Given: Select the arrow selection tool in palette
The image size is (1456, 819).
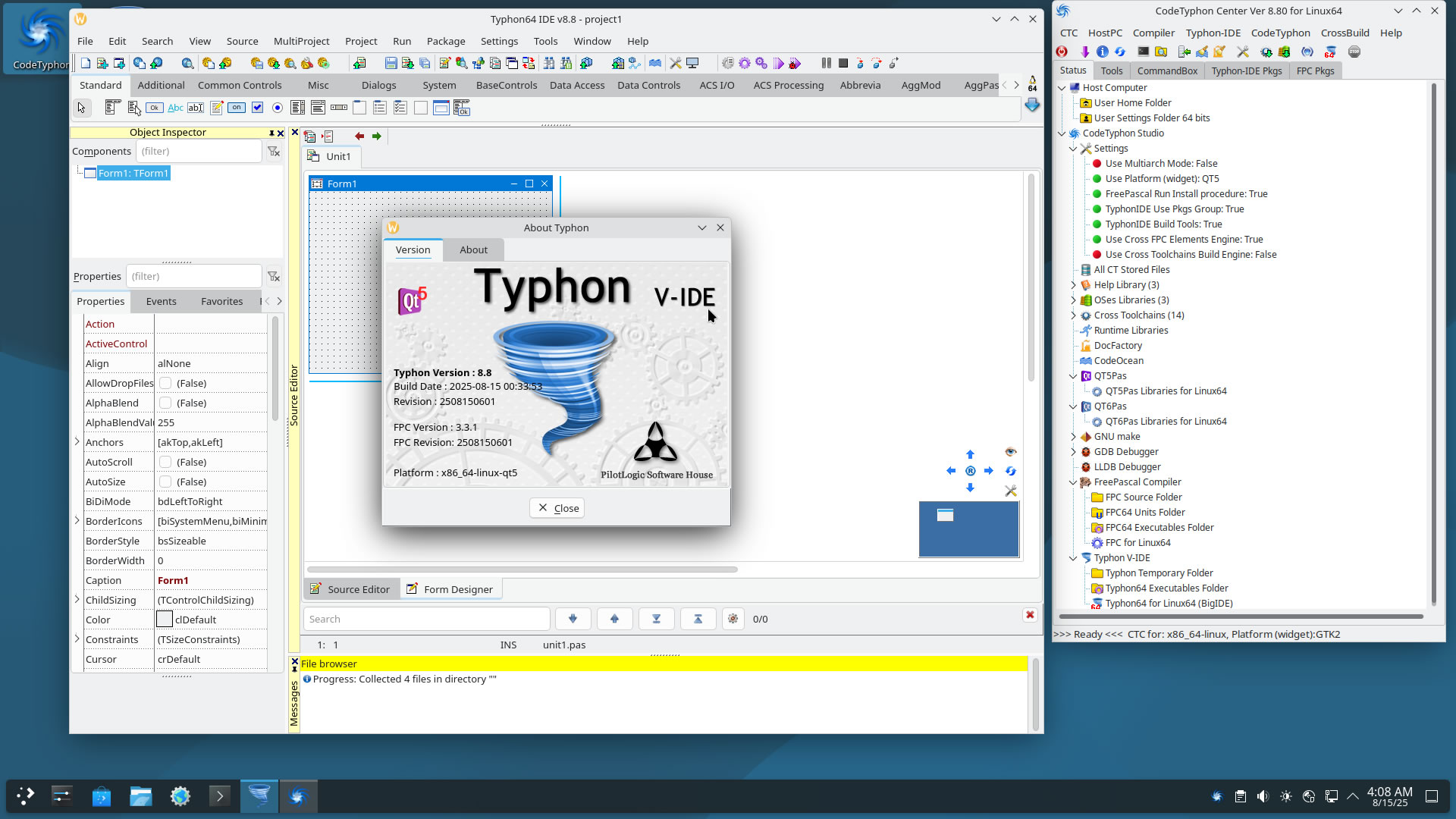Looking at the screenshot, I should click(x=82, y=108).
